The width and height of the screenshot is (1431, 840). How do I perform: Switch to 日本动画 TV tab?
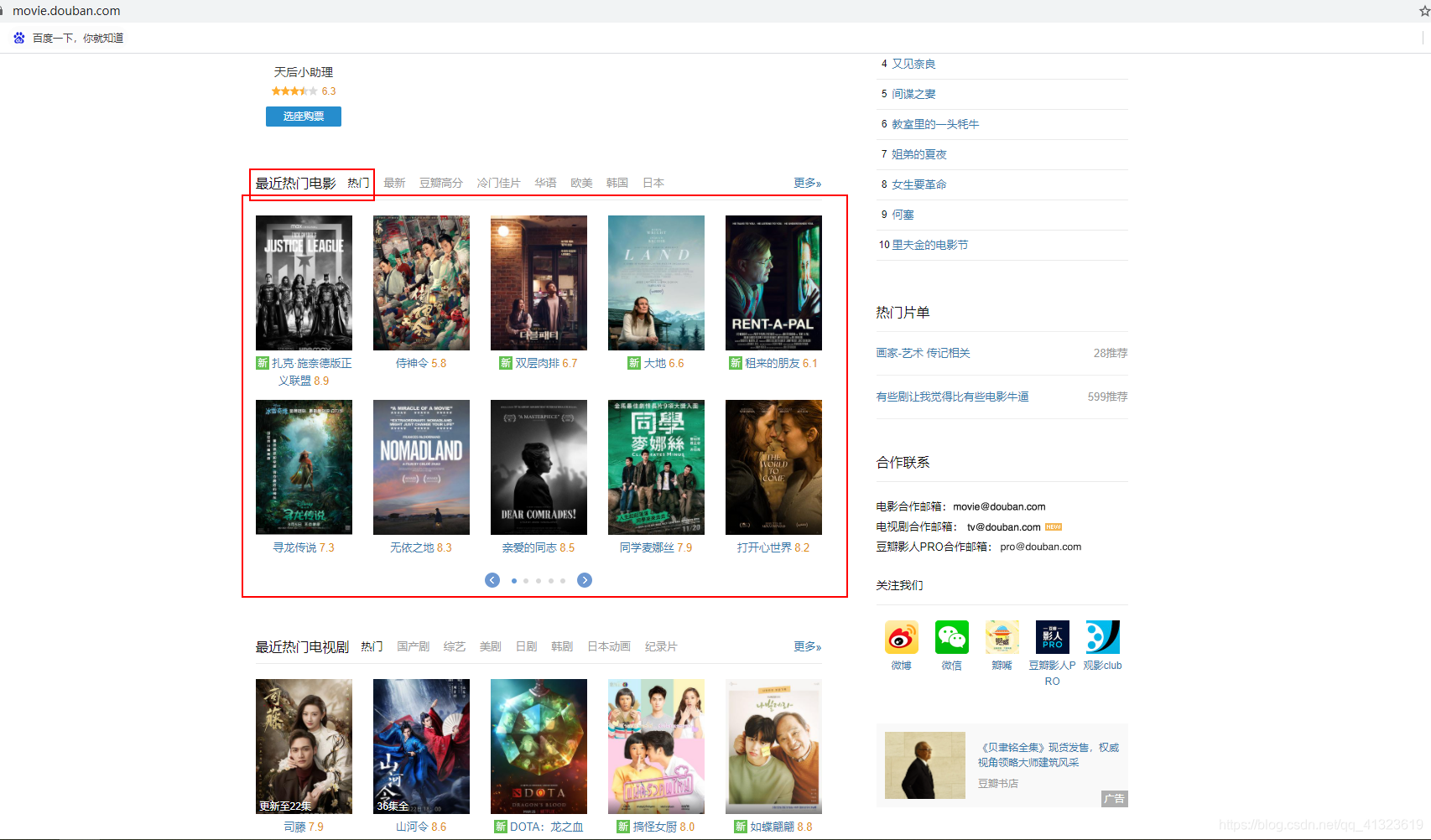(609, 646)
